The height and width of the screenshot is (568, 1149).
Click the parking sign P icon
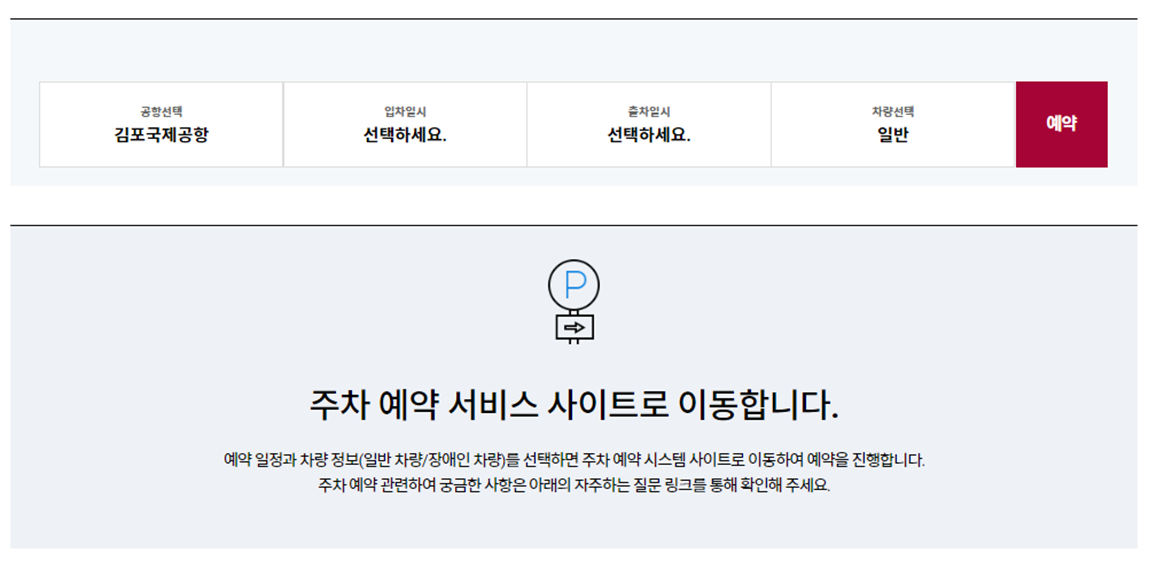point(574,301)
